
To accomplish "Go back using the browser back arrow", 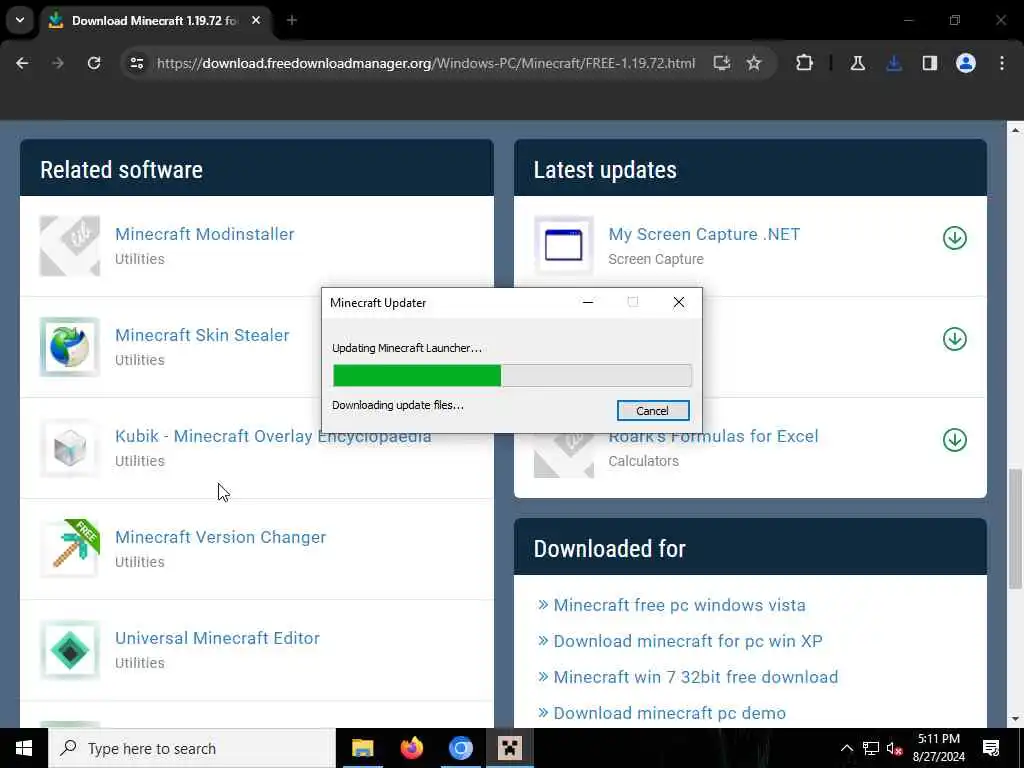I will click(x=22, y=63).
